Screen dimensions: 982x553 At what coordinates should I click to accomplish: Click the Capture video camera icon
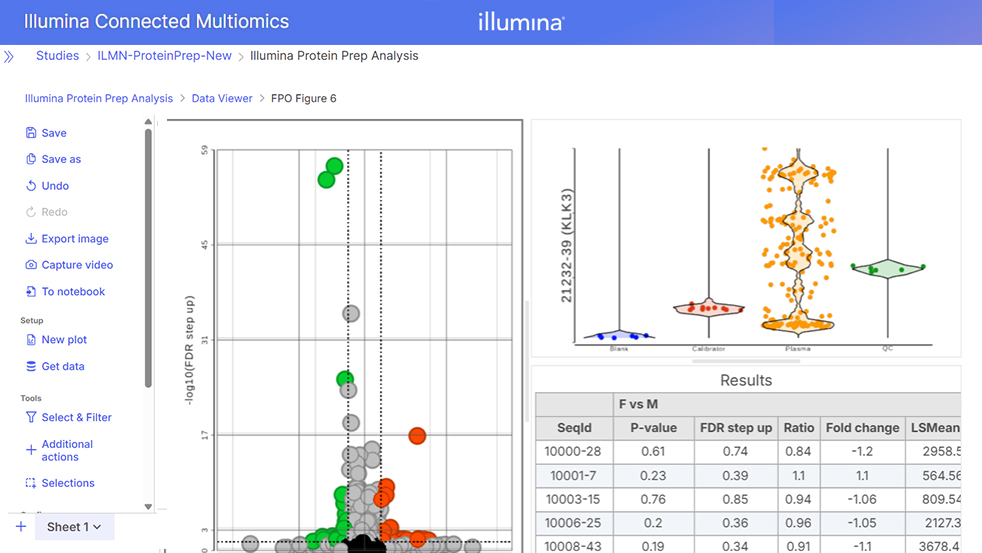click(x=31, y=265)
